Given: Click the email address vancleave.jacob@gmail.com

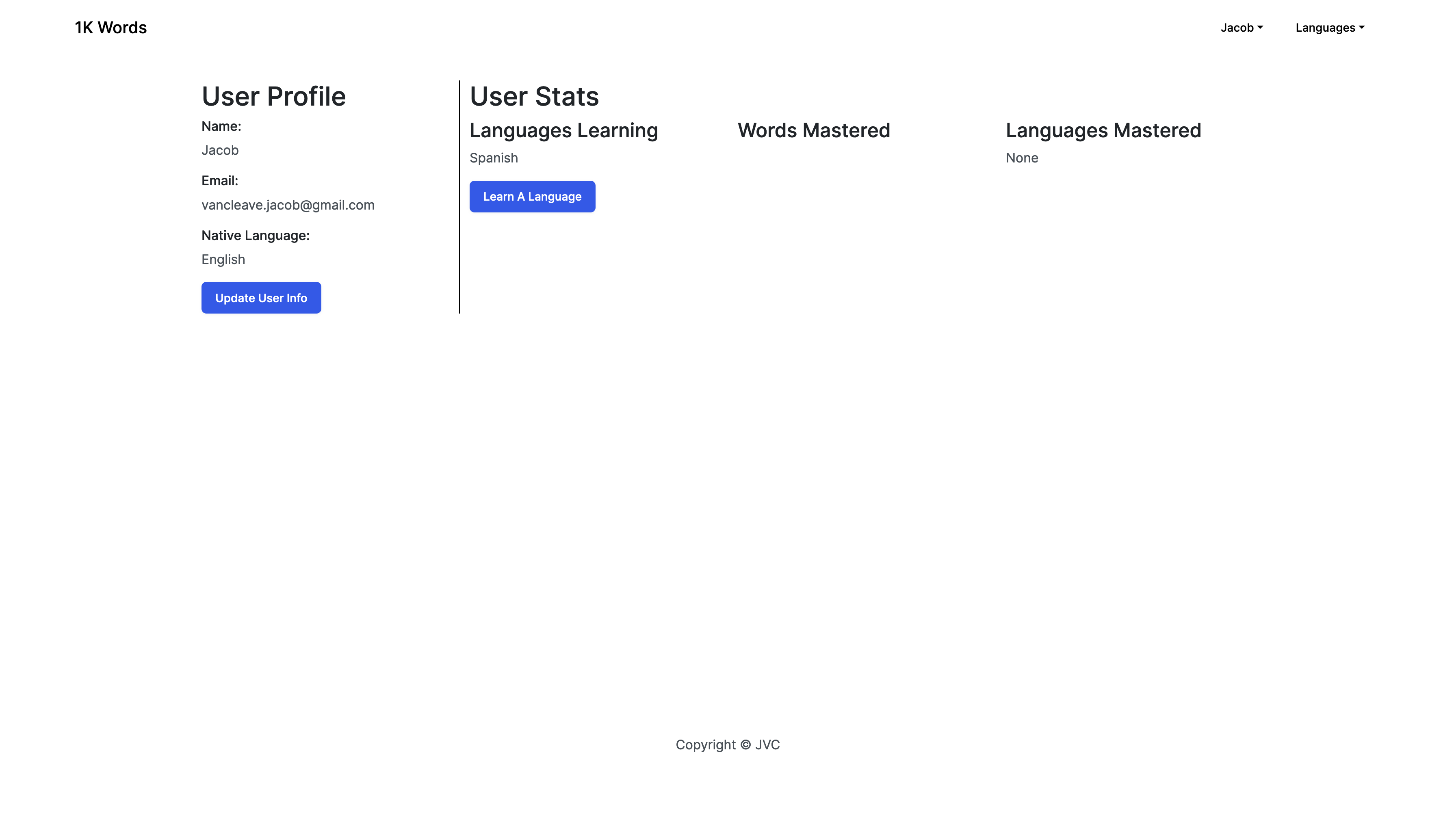Looking at the screenshot, I should click(x=288, y=205).
